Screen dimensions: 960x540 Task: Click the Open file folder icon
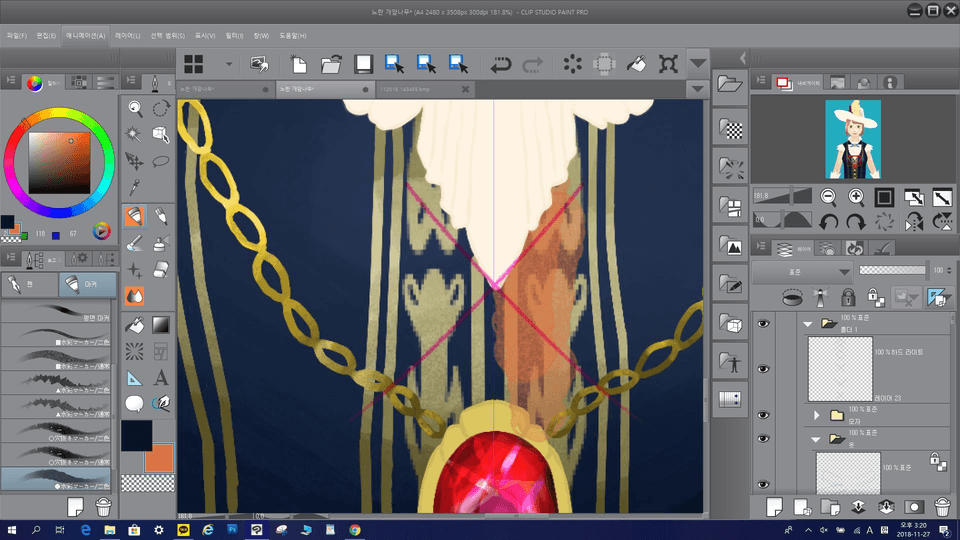pos(331,64)
